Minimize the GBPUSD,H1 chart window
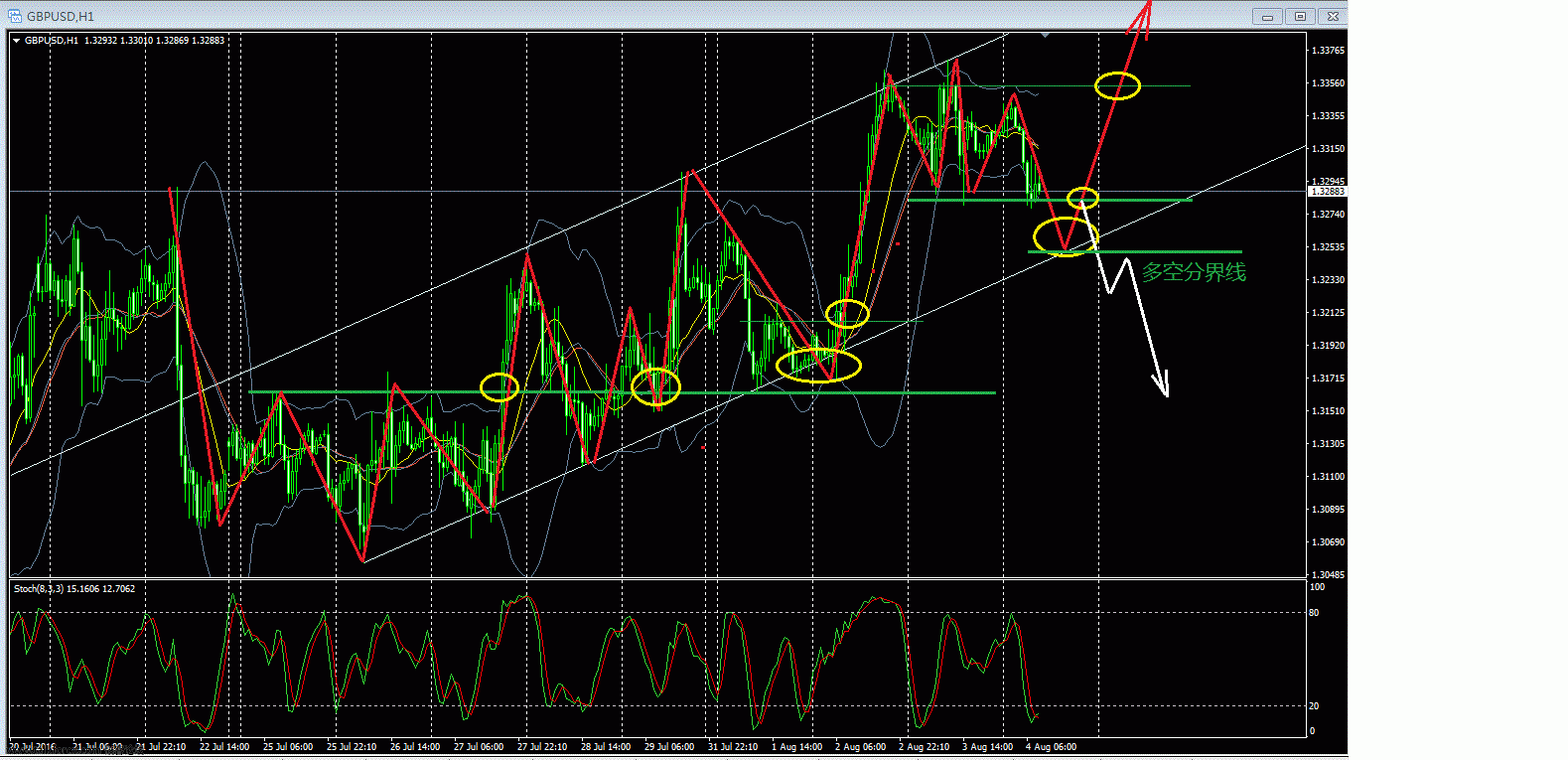The height and width of the screenshot is (760, 1568). tap(1267, 16)
